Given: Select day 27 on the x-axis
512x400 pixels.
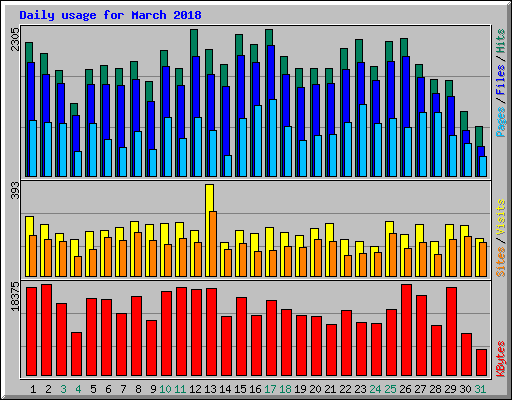Looking at the screenshot, I should point(420,389).
